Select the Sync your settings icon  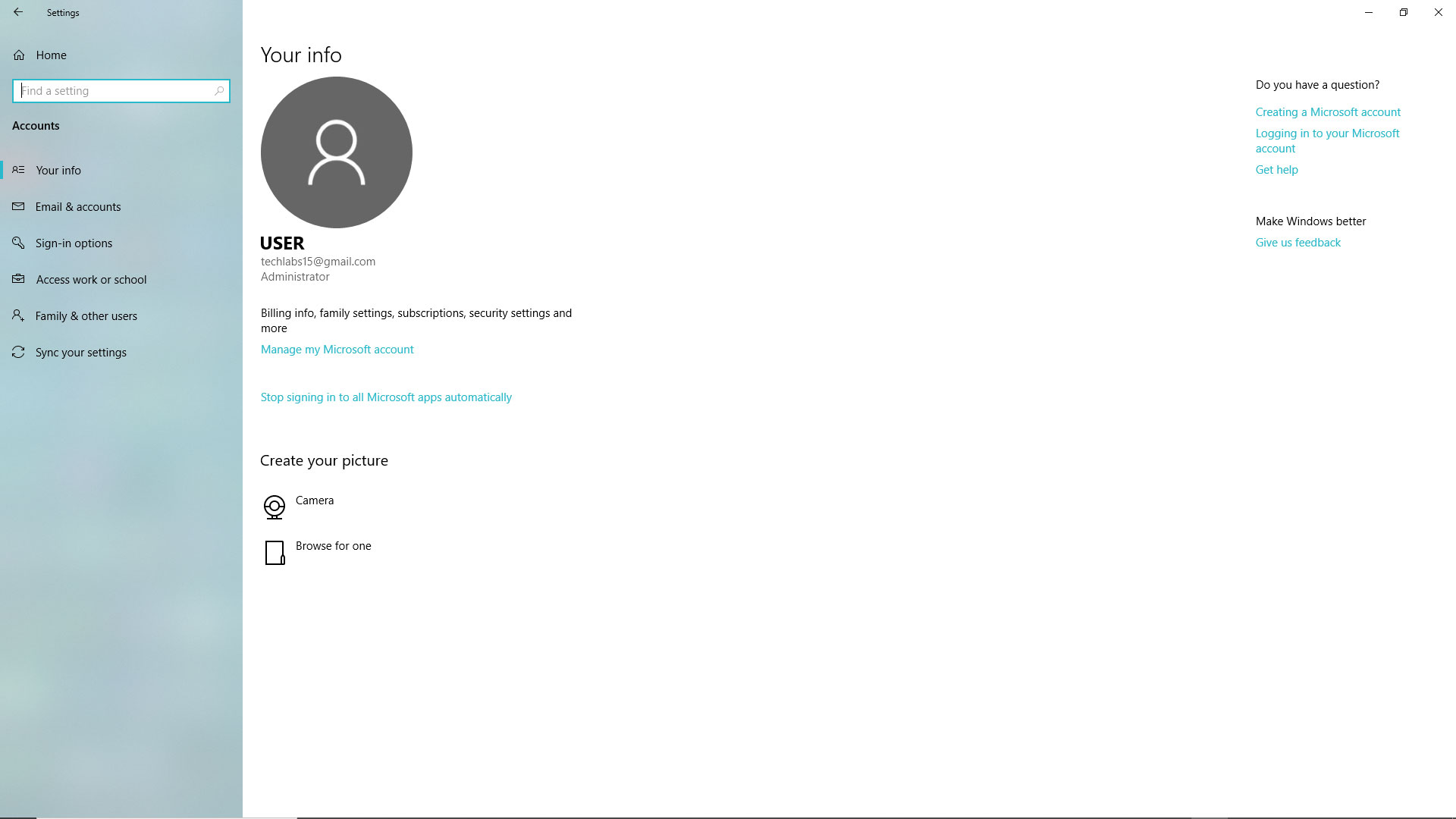coord(18,352)
